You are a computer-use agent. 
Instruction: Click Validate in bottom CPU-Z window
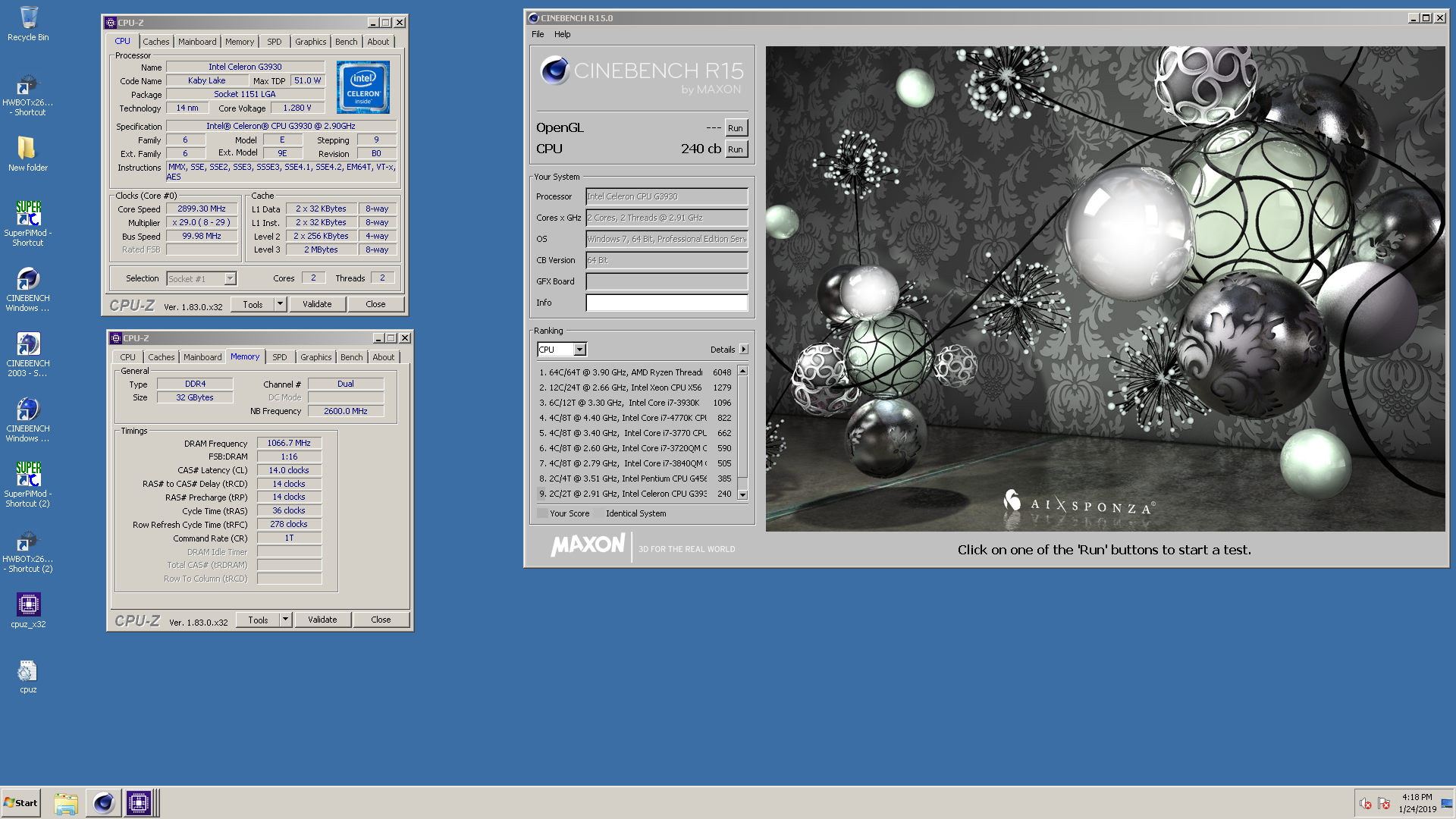click(322, 620)
